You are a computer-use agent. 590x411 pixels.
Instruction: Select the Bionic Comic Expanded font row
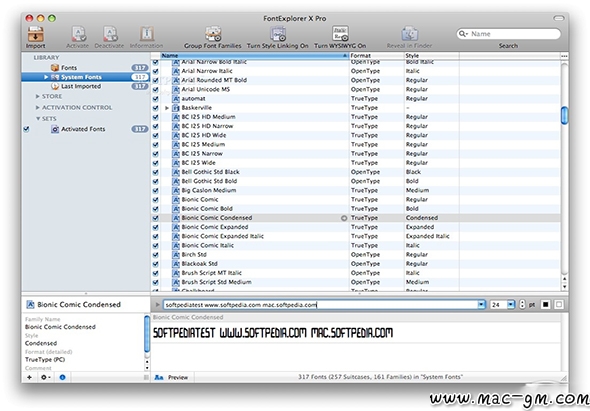[356, 227]
